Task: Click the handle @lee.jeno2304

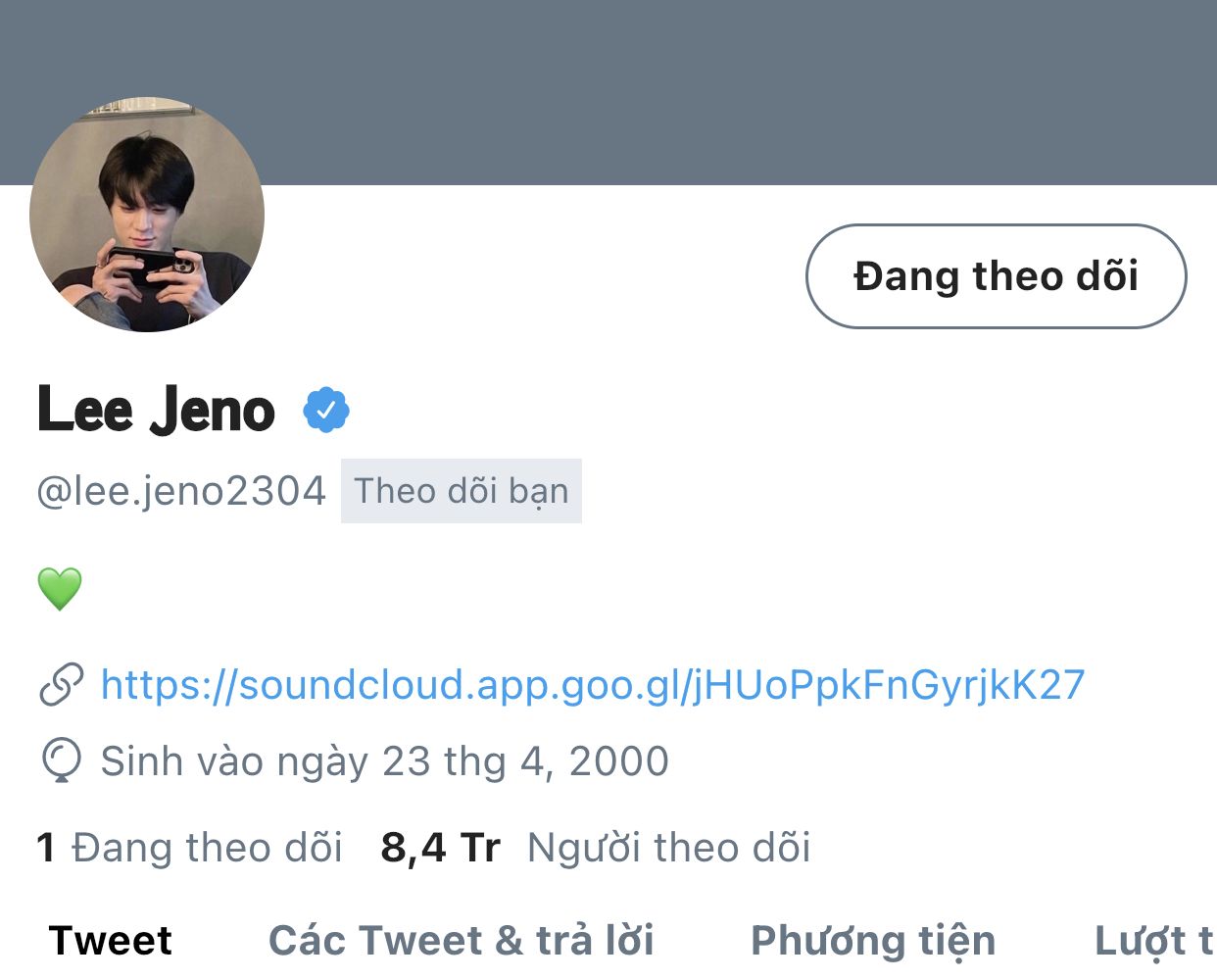Action: click(x=181, y=491)
